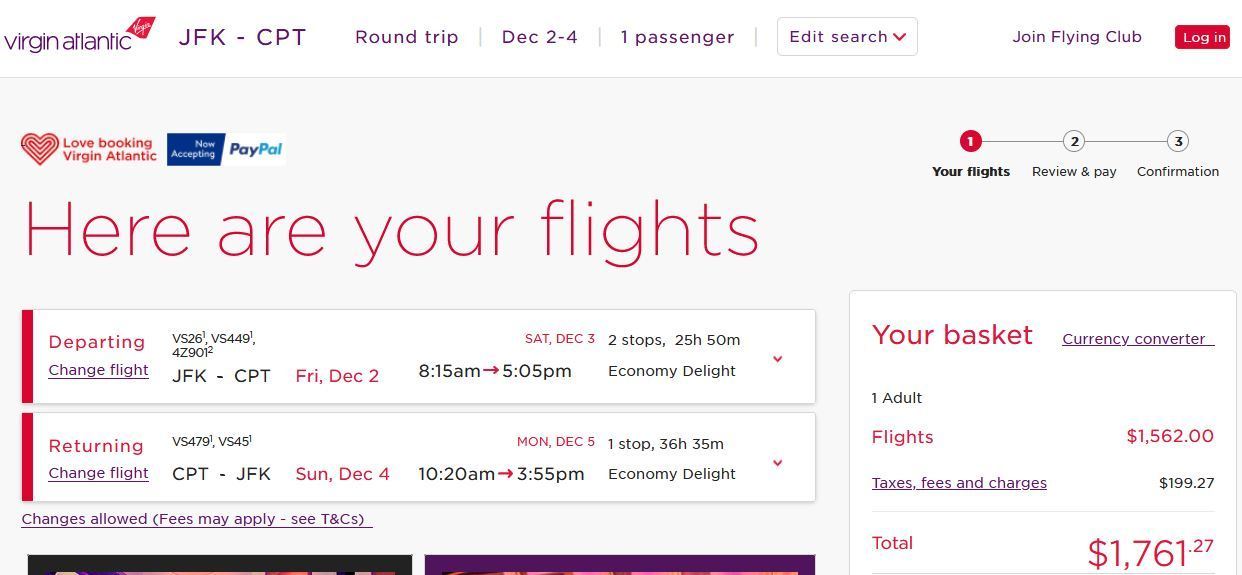Click the Now Accepting PayPal badge

coord(225,149)
